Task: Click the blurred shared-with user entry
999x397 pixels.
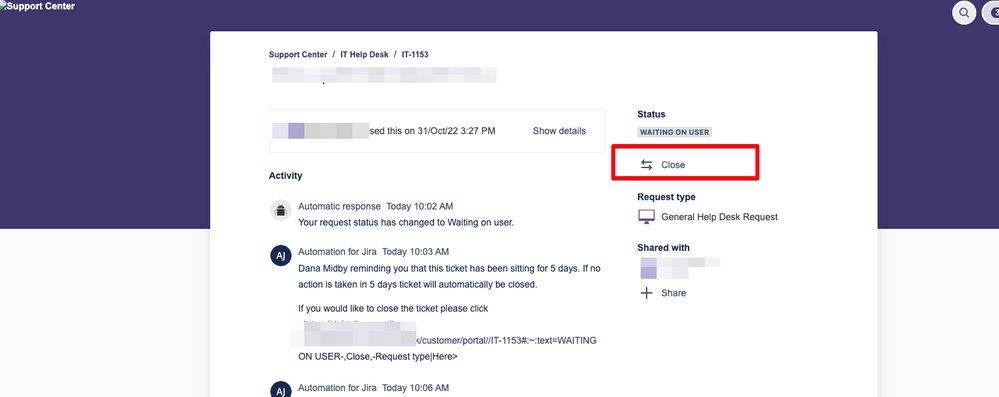Action: 680,268
